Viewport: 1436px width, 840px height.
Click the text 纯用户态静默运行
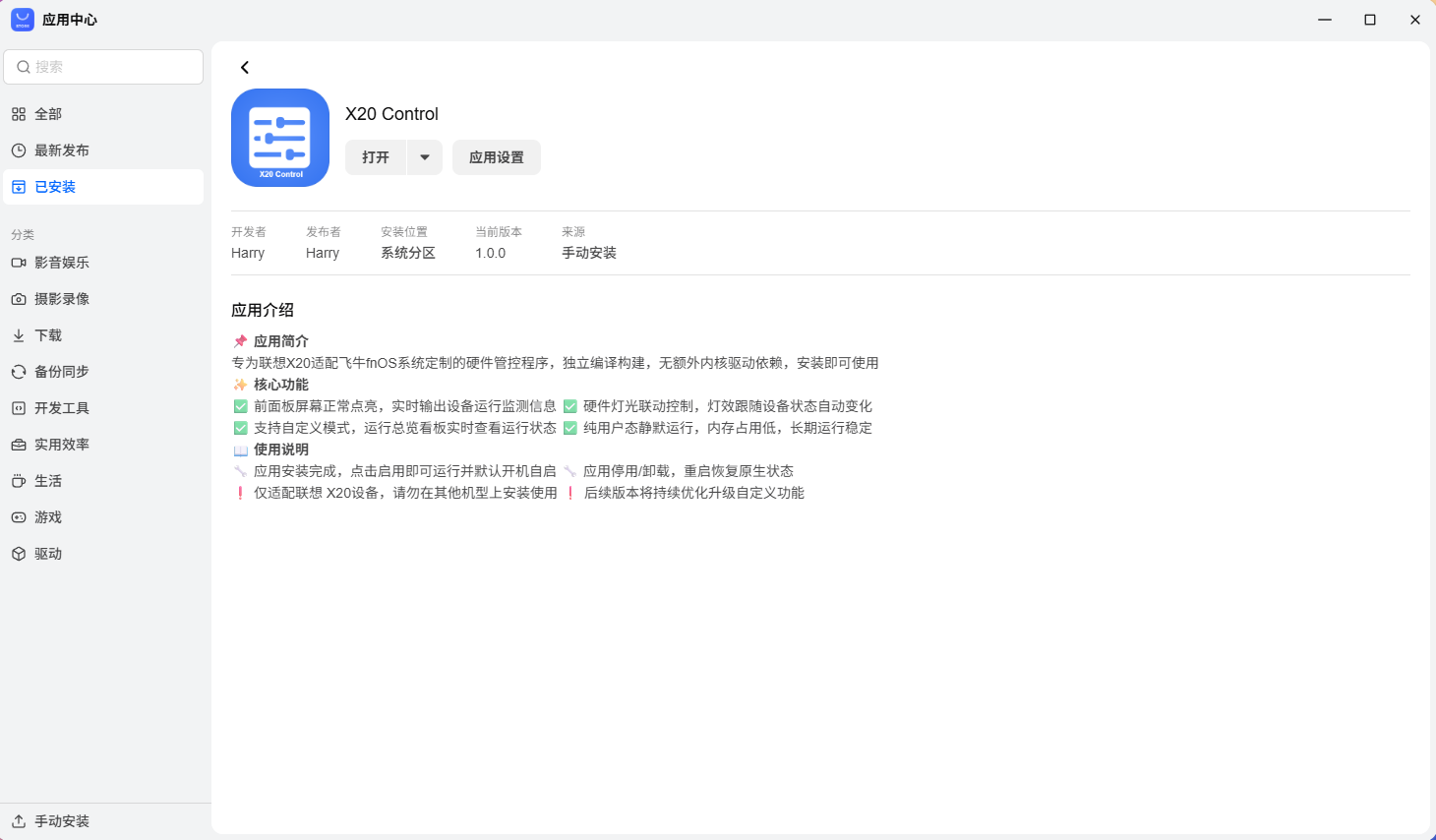coord(638,428)
